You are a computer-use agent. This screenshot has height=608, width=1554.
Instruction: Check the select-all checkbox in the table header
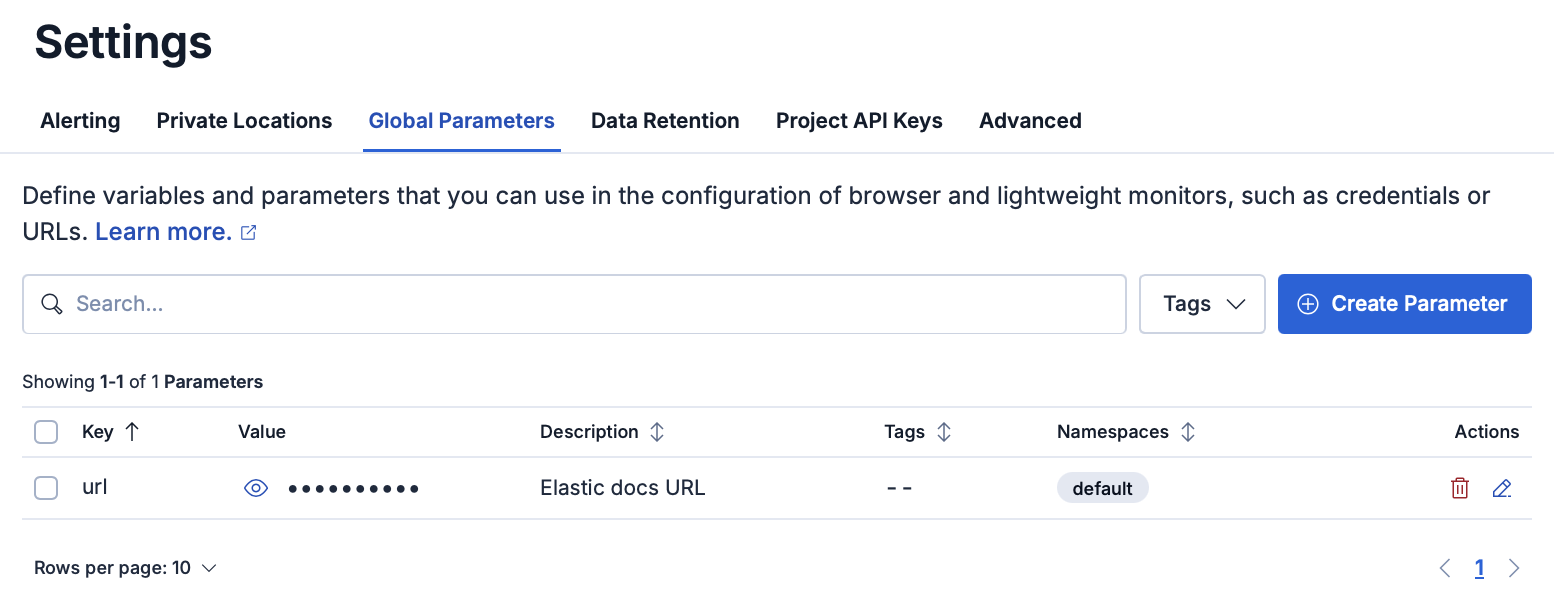tap(46, 431)
